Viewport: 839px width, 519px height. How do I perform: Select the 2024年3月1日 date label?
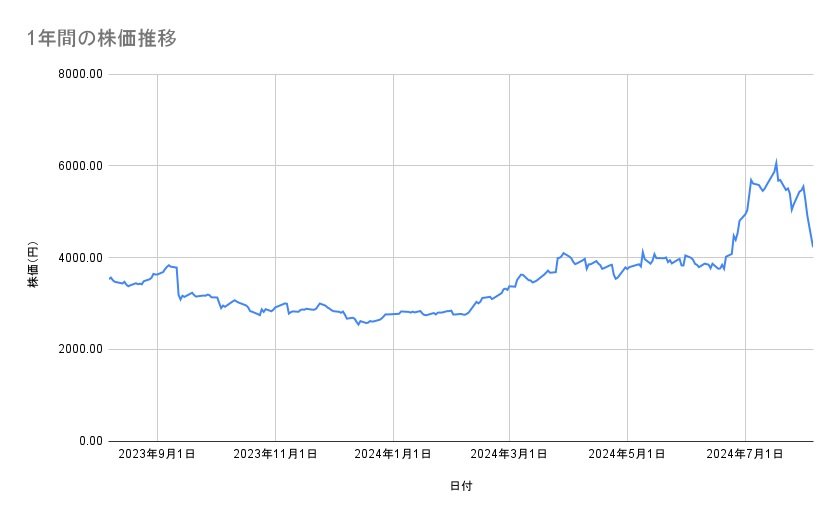[x=509, y=454]
